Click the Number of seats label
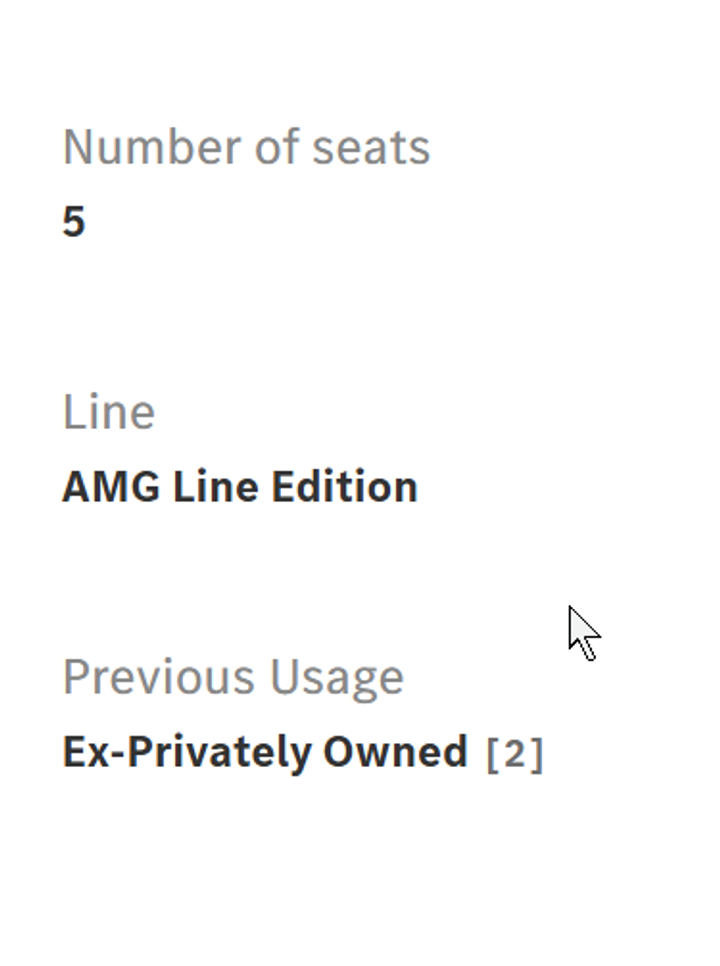 (246, 147)
